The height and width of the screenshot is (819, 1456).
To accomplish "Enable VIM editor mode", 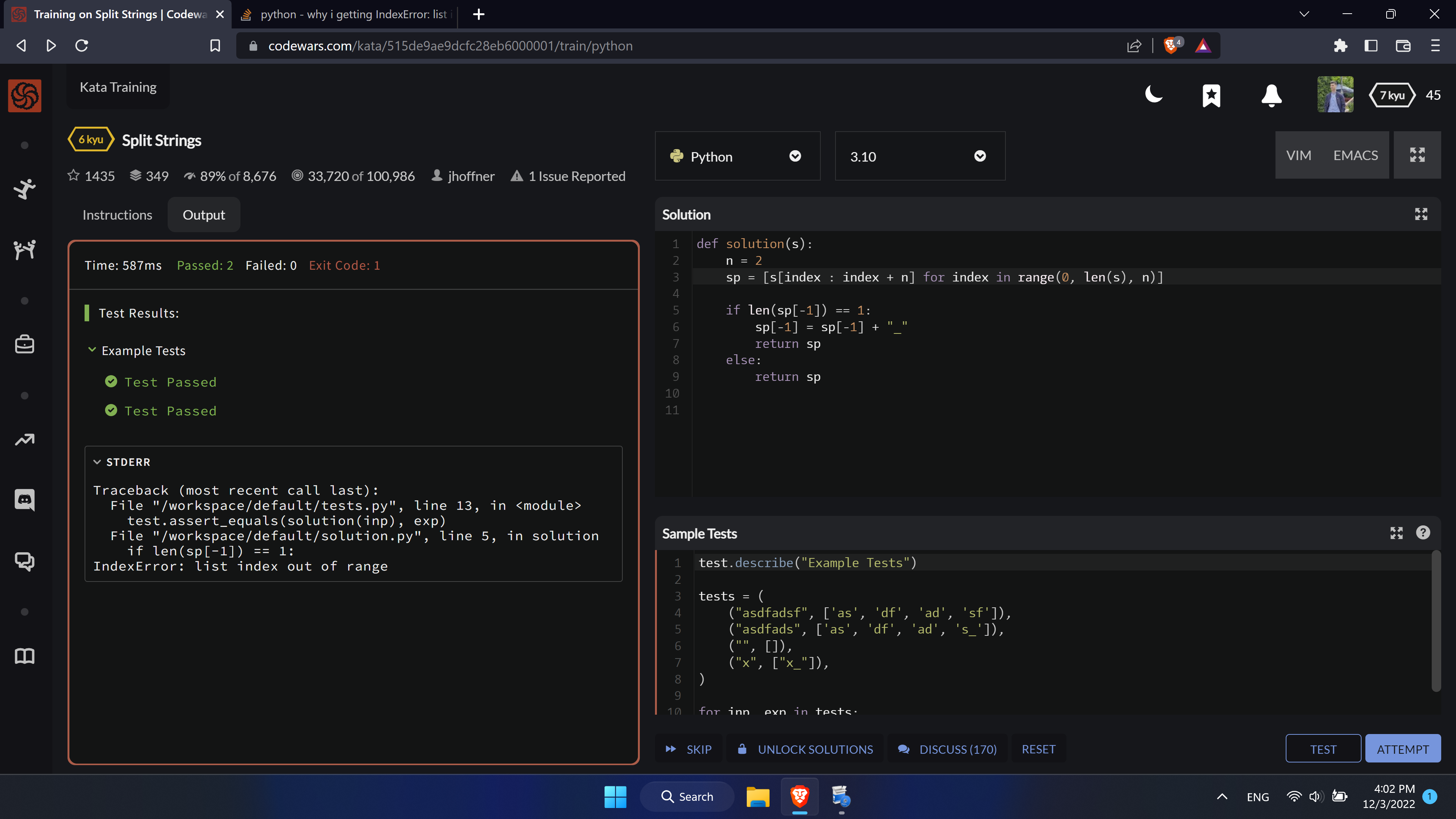I will (1298, 156).
